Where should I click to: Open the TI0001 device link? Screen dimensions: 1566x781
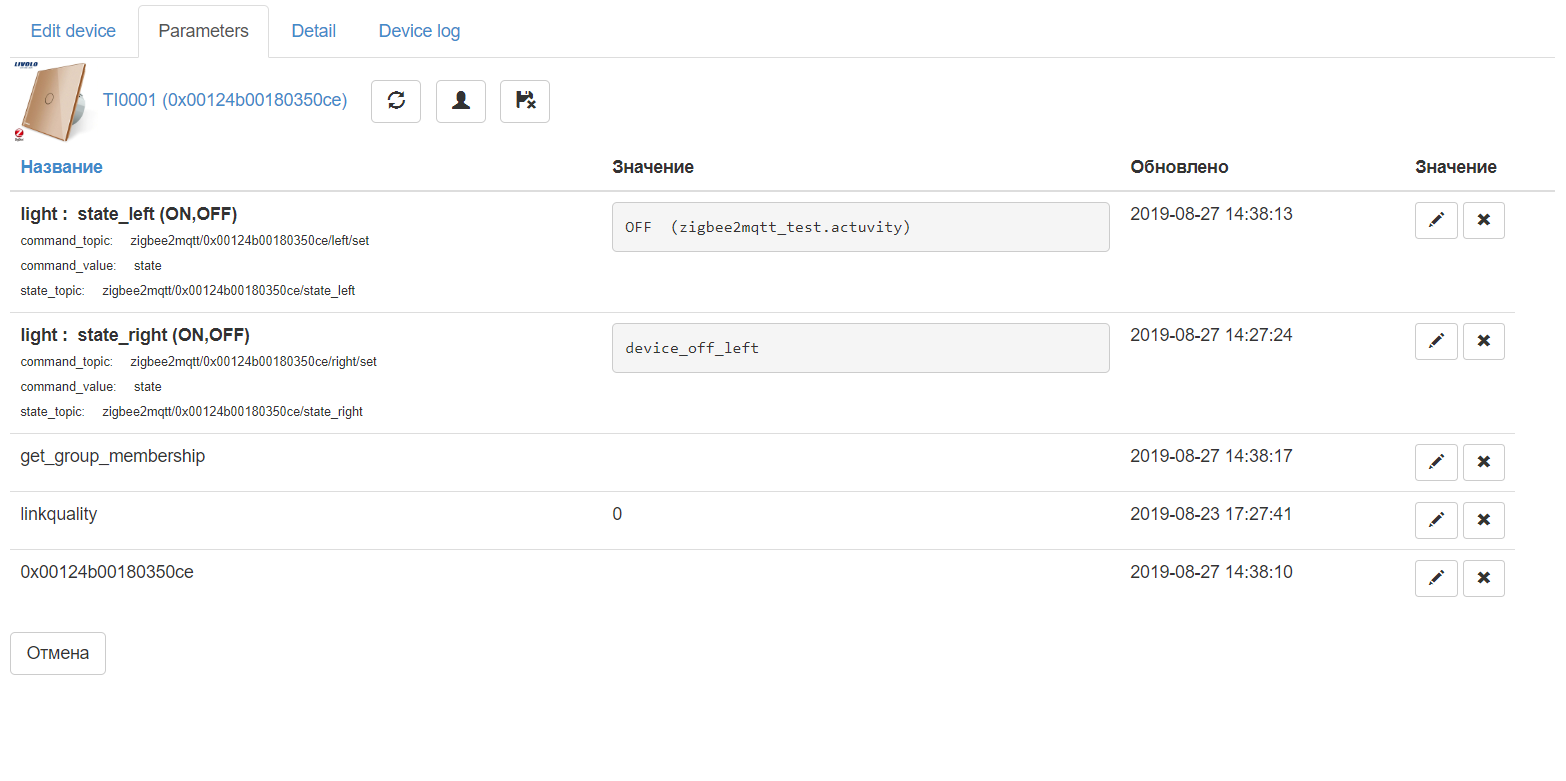tap(225, 100)
